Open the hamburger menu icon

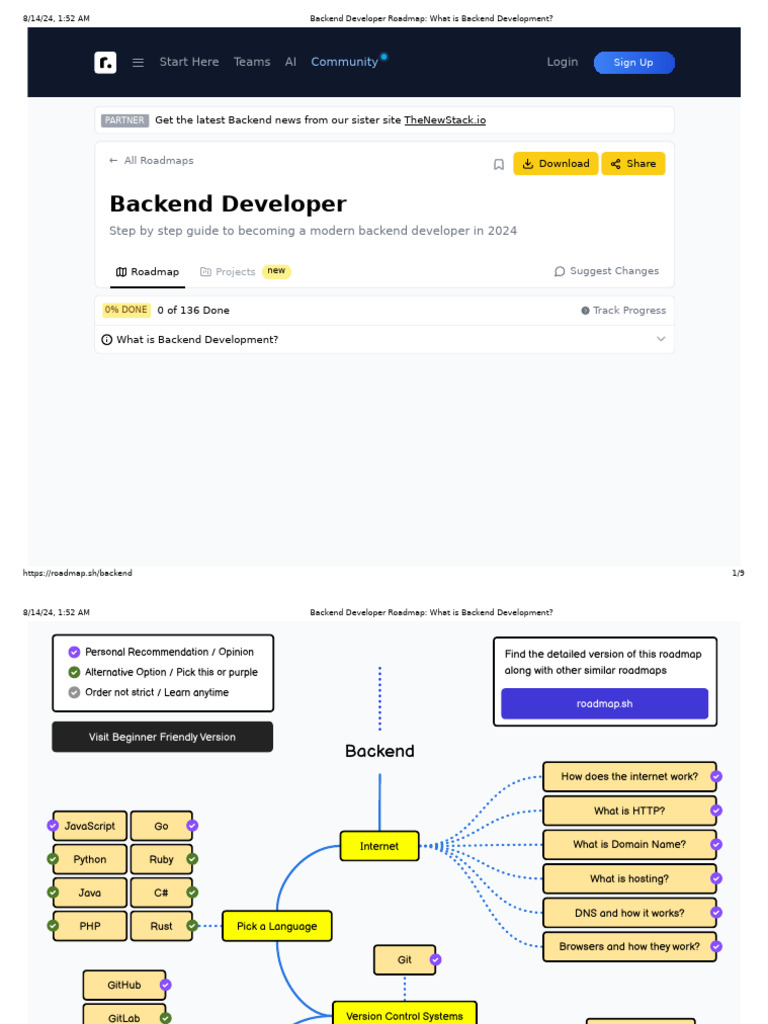click(138, 63)
